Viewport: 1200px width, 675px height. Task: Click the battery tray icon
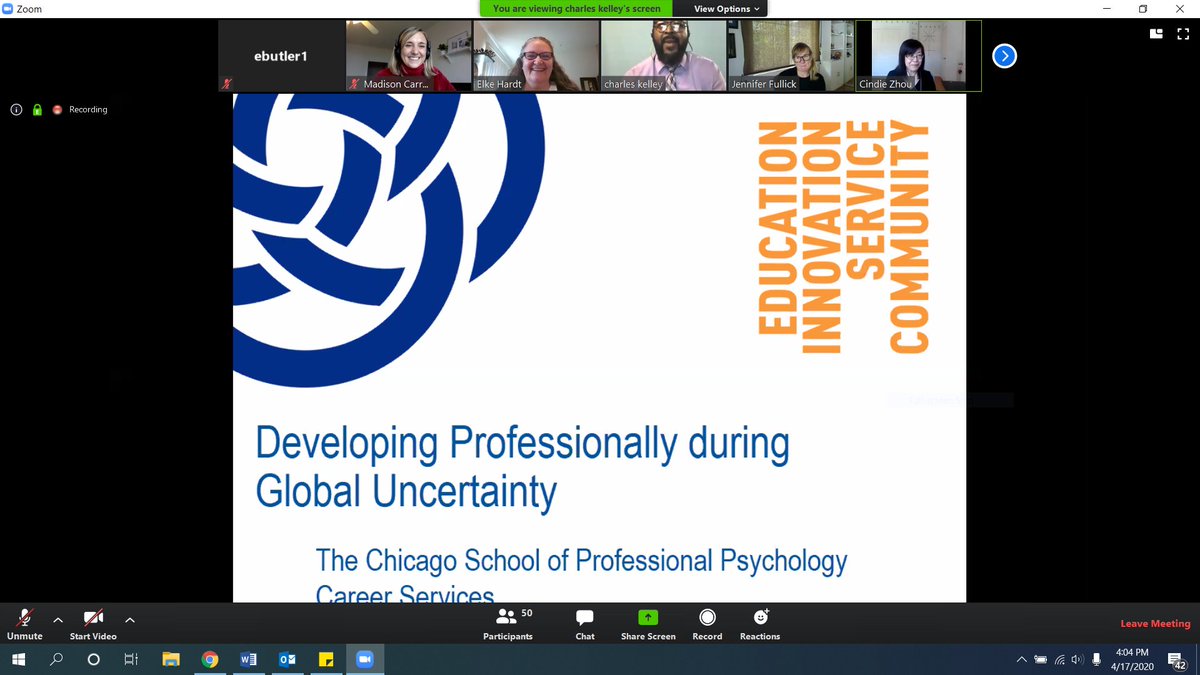1041,660
